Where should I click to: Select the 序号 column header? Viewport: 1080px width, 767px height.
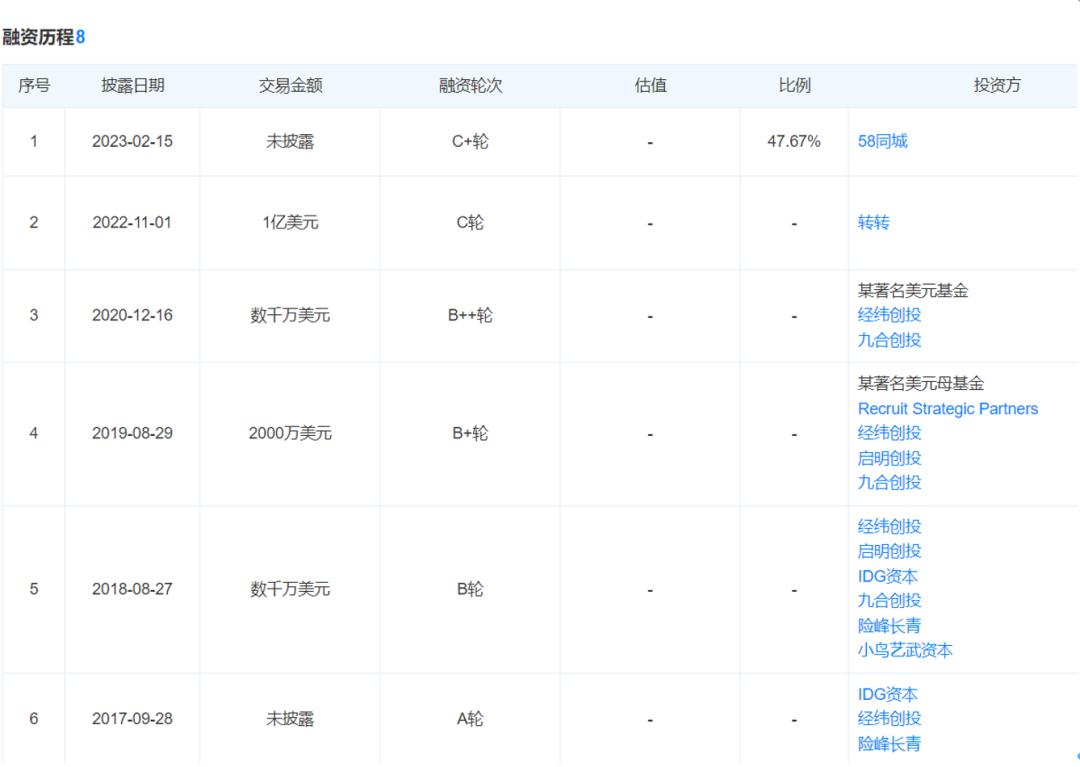34,85
